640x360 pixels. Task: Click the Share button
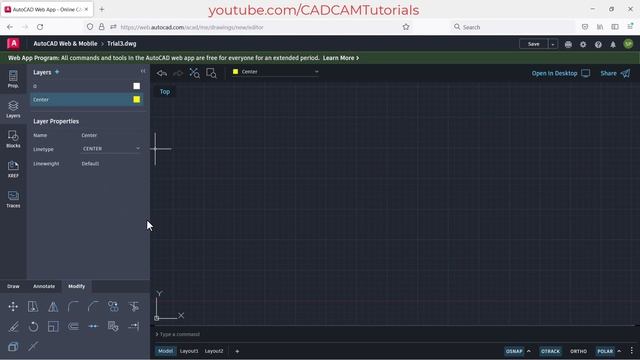pos(615,73)
